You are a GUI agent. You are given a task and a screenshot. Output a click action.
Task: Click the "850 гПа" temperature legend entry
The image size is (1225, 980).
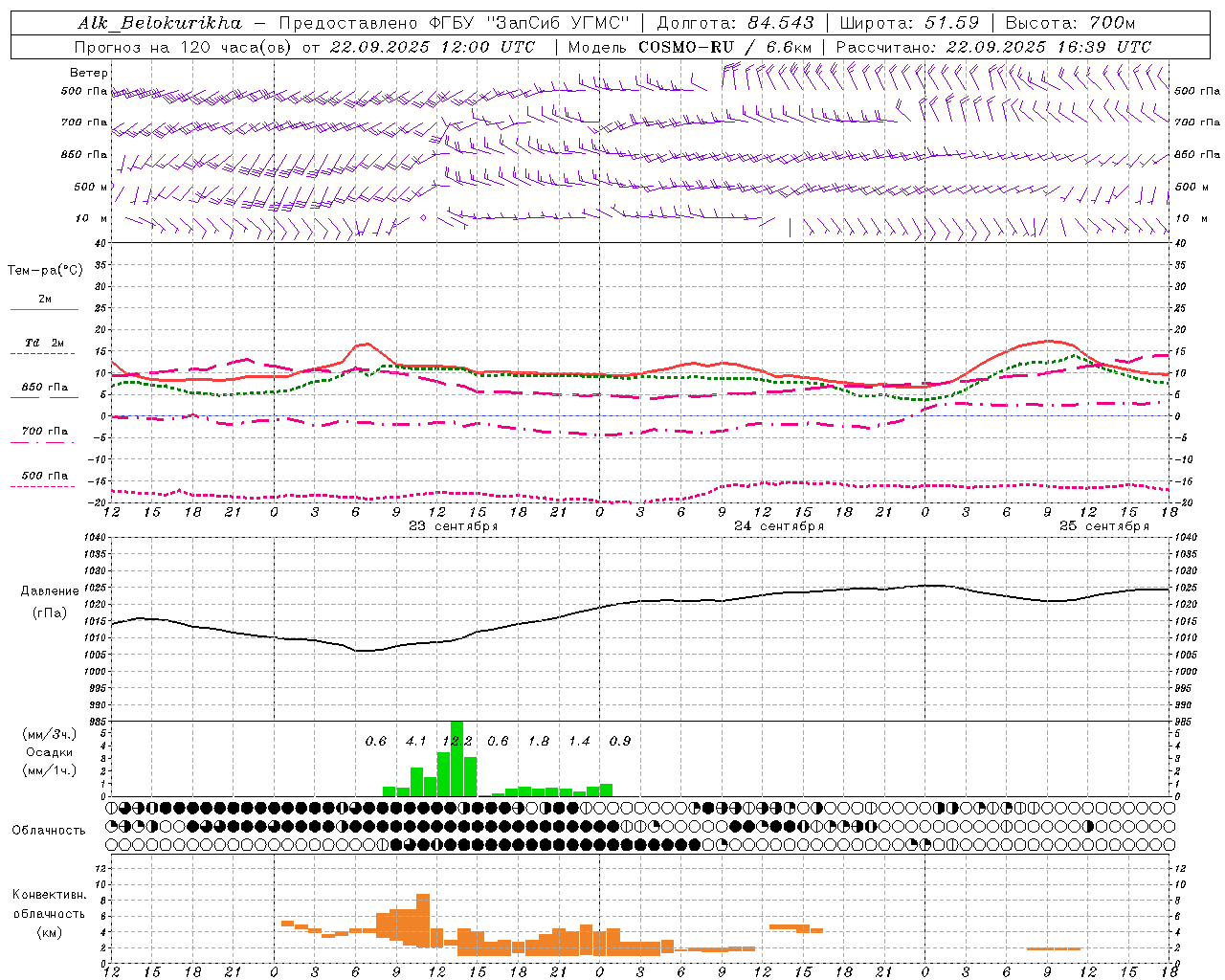pos(44,388)
